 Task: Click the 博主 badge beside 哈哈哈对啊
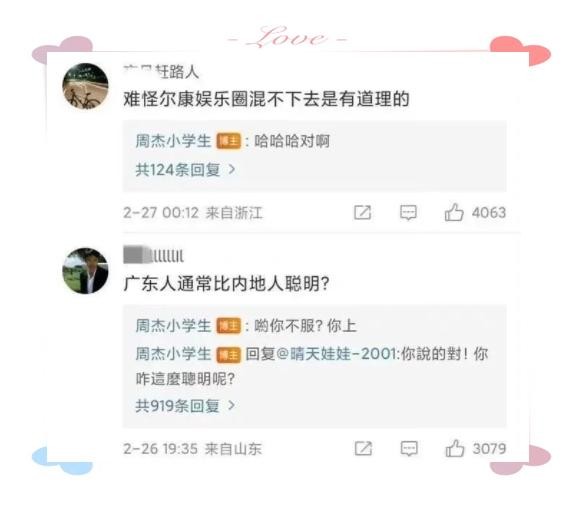228,141
